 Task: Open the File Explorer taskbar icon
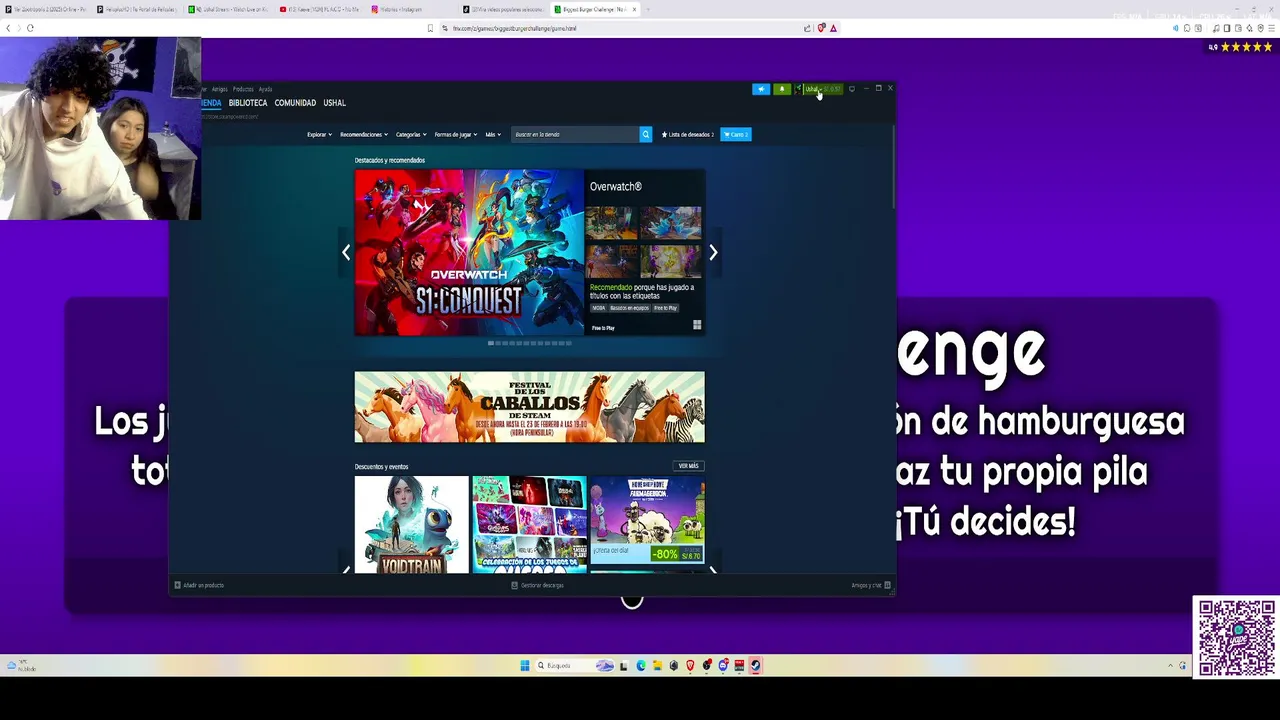coord(657,665)
